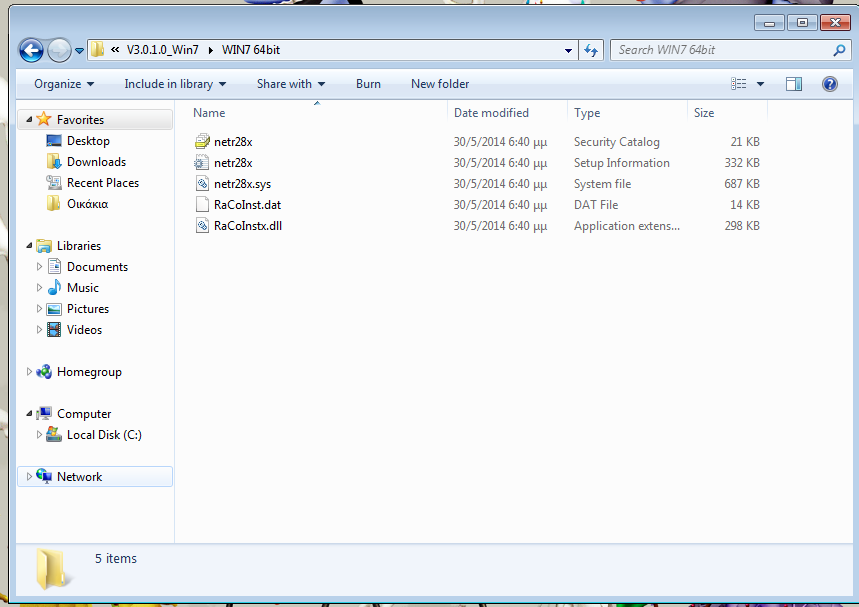This screenshot has height=607, width=859.
Task: Expand the Music library
Action: coord(39,288)
